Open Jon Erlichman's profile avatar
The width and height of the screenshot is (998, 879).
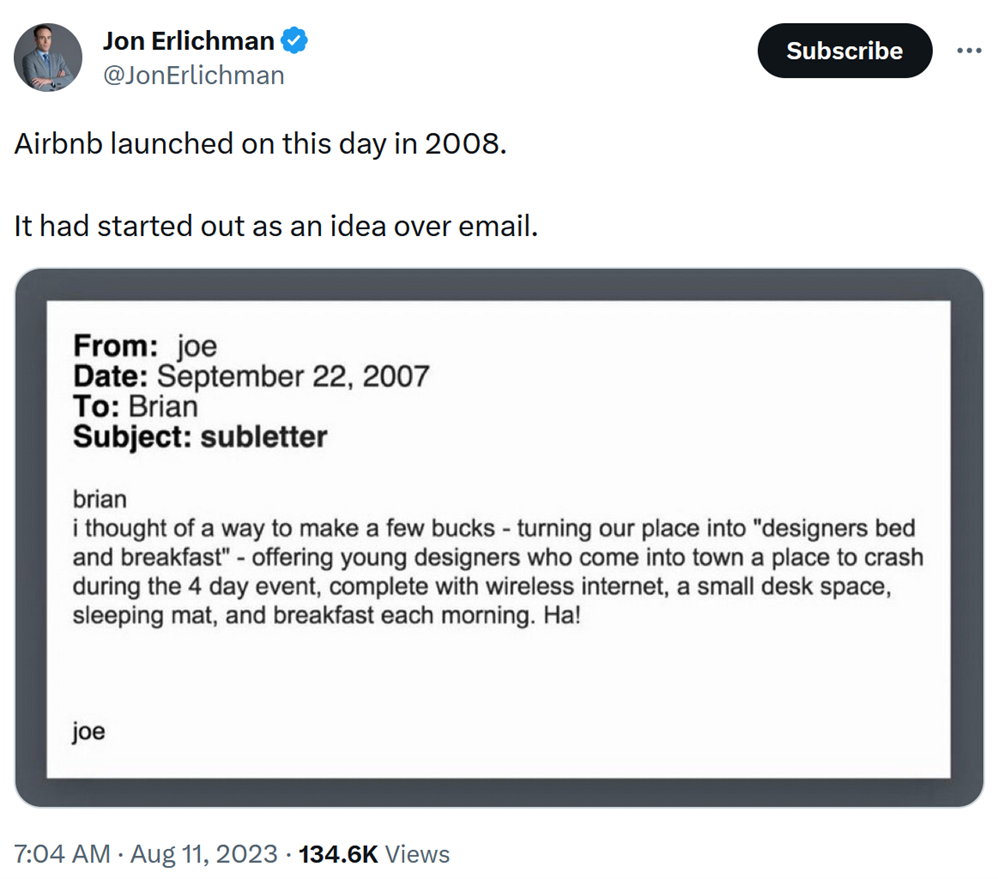coord(48,57)
